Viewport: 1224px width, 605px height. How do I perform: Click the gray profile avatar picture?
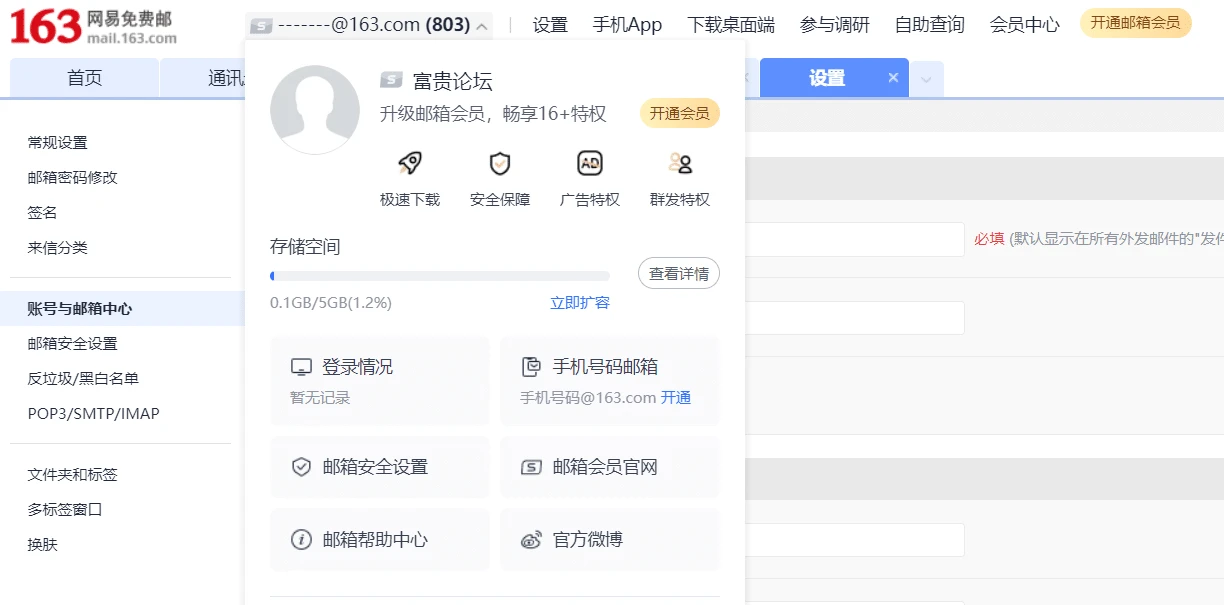pyautogui.click(x=315, y=110)
